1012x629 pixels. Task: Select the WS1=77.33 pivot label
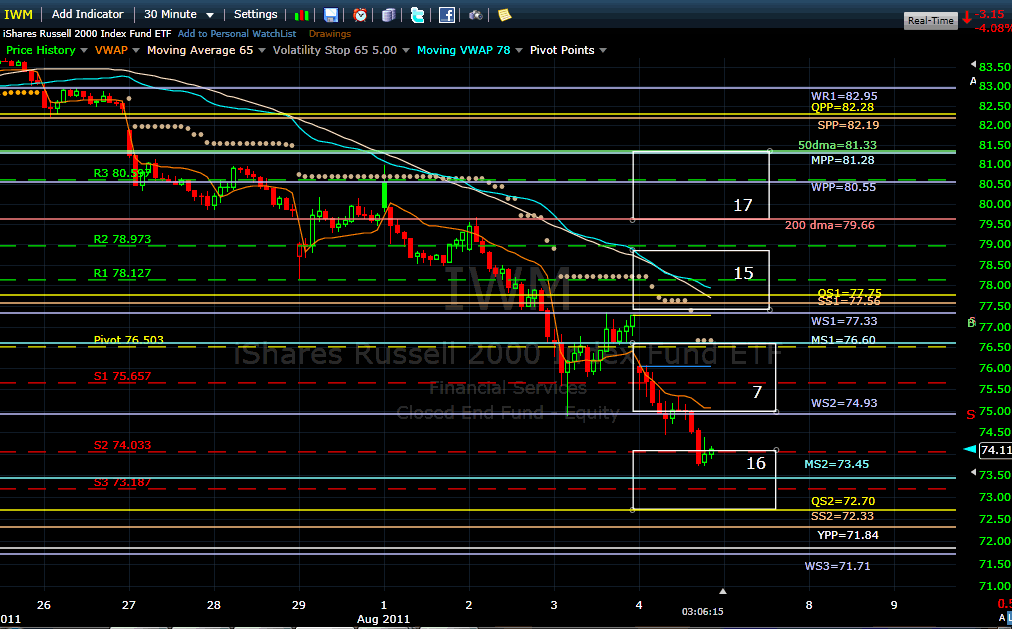click(844, 321)
